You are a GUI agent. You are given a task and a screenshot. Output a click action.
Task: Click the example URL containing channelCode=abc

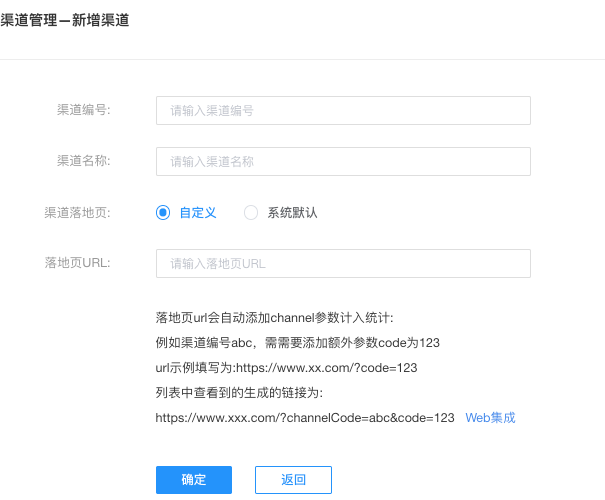point(305,417)
